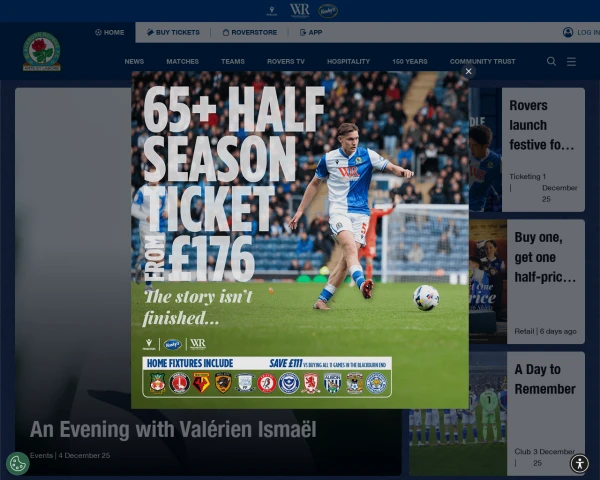Click the Middlesbrough crest in home fixtures

pyautogui.click(x=311, y=383)
